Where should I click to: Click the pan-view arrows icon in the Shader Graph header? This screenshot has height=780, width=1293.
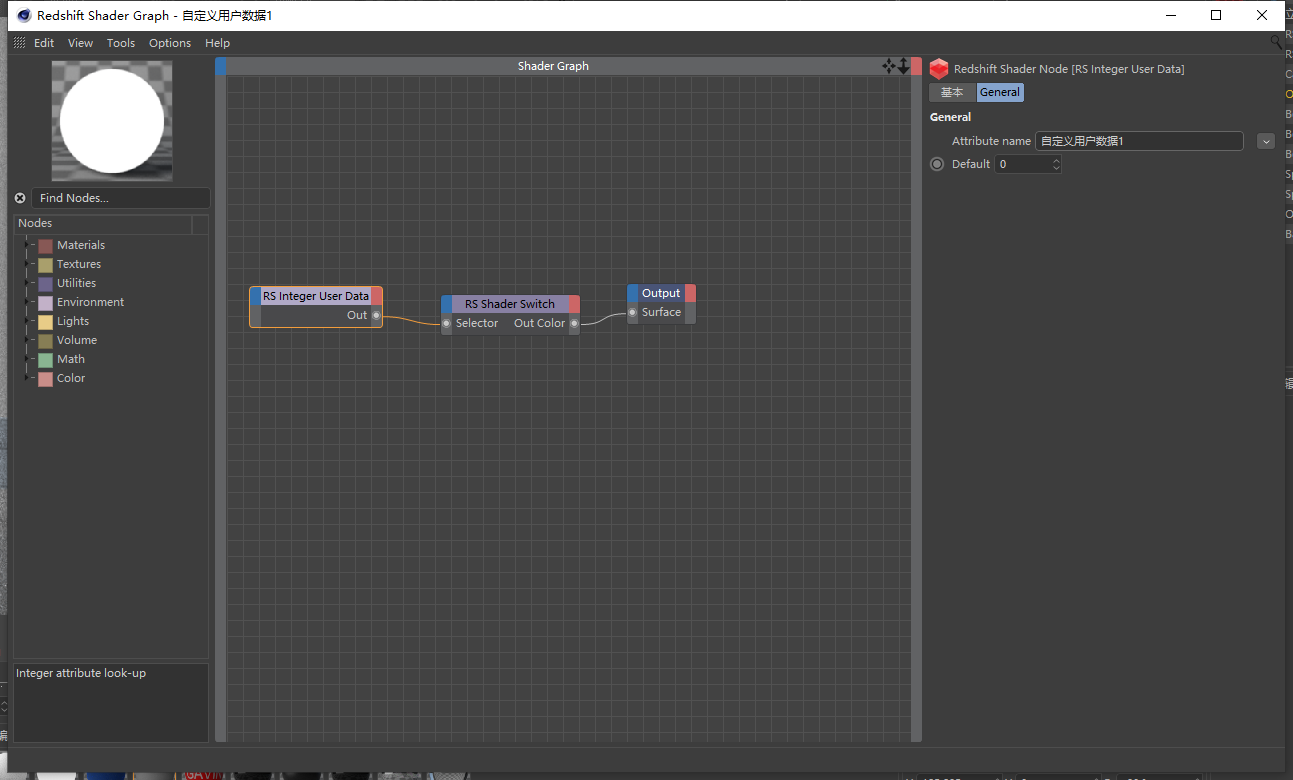click(888, 66)
